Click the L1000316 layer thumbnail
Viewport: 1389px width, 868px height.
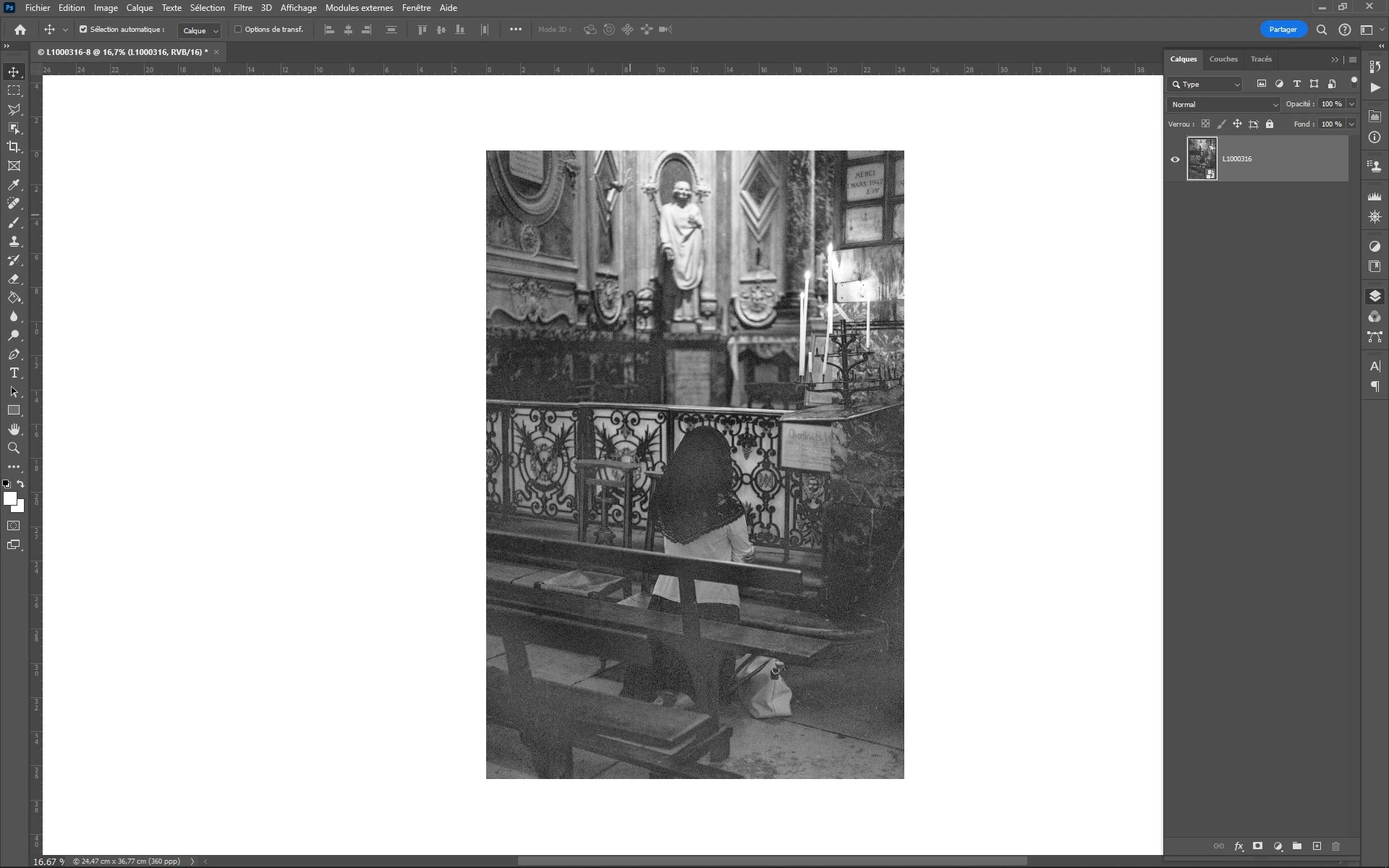tap(1202, 158)
